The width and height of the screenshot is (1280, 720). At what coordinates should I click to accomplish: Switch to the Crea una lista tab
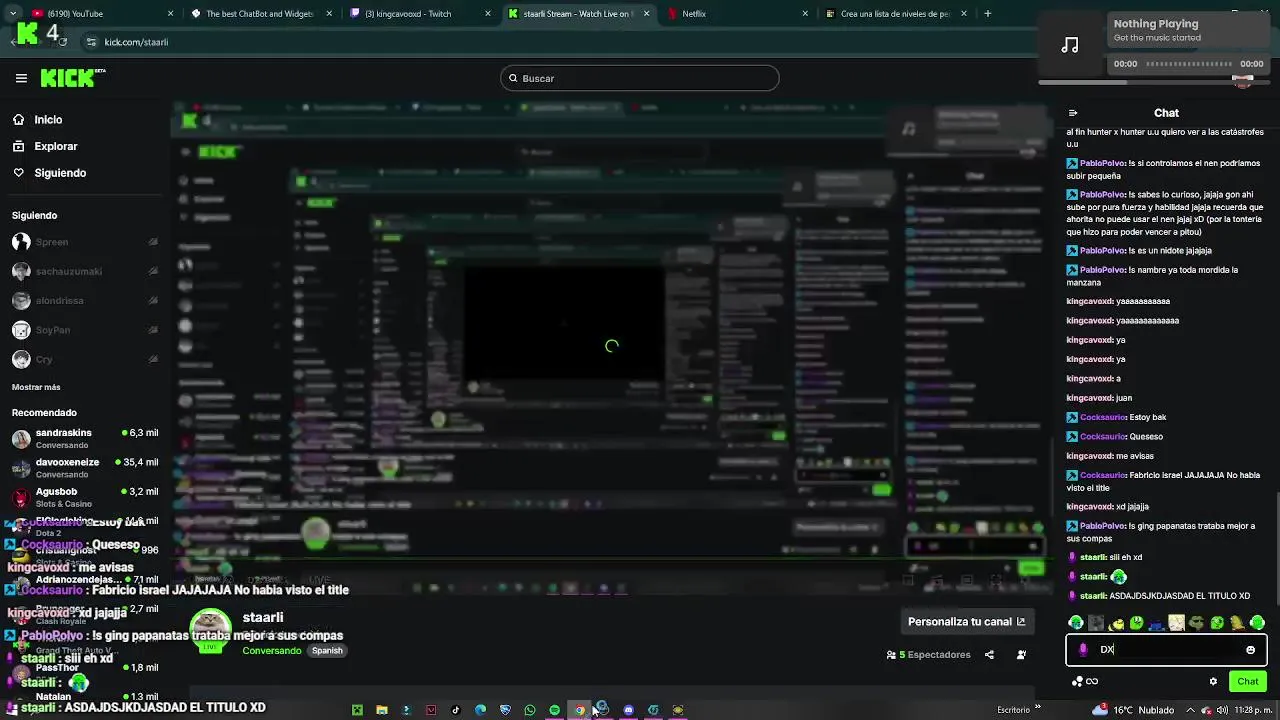895,14
